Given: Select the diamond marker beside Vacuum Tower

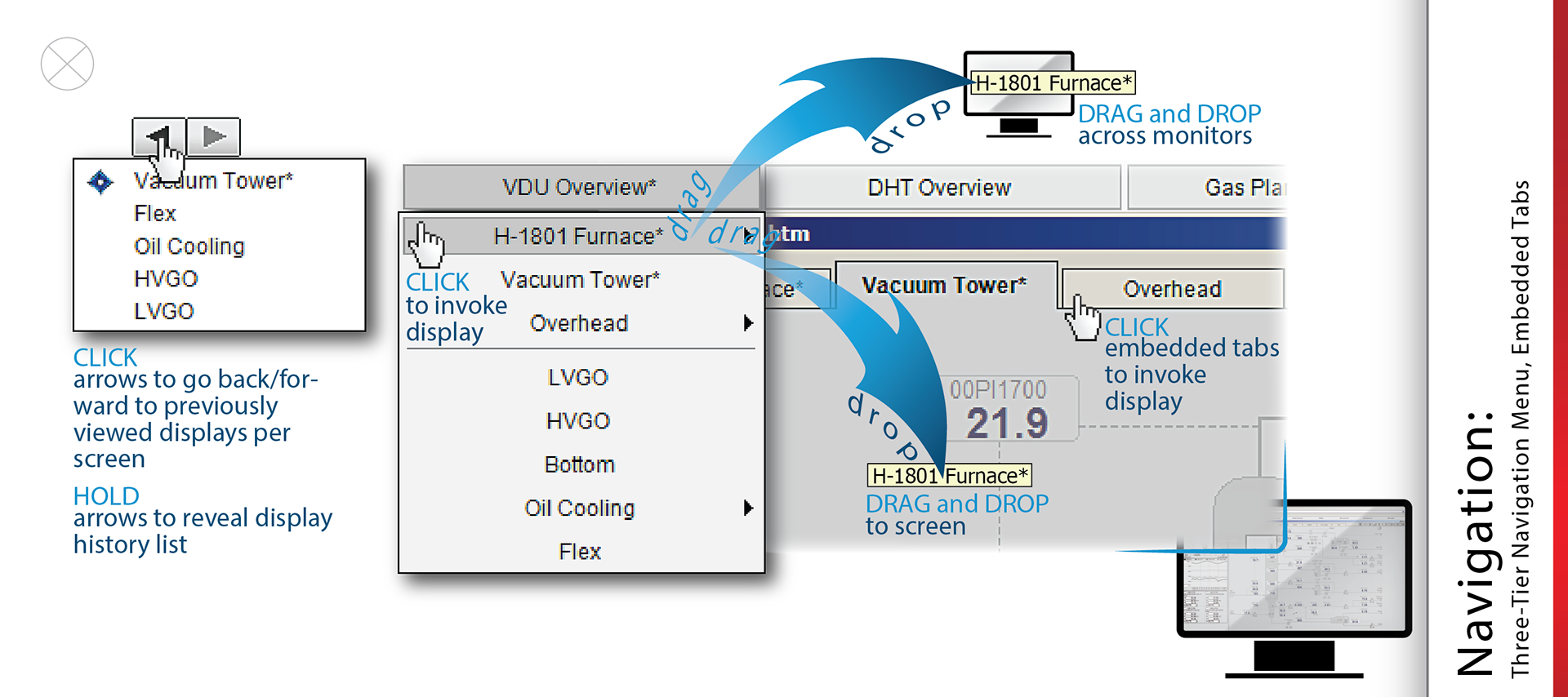Looking at the screenshot, I should tap(100, 181).
